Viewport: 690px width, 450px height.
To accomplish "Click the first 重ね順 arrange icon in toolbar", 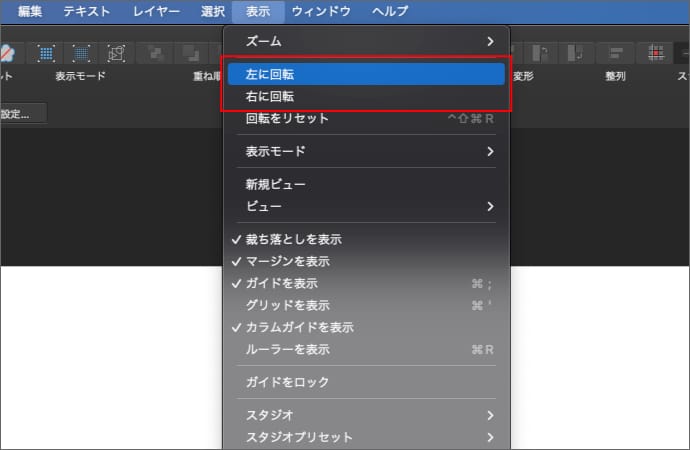I will pyautogui.click(x=154, y=52).
